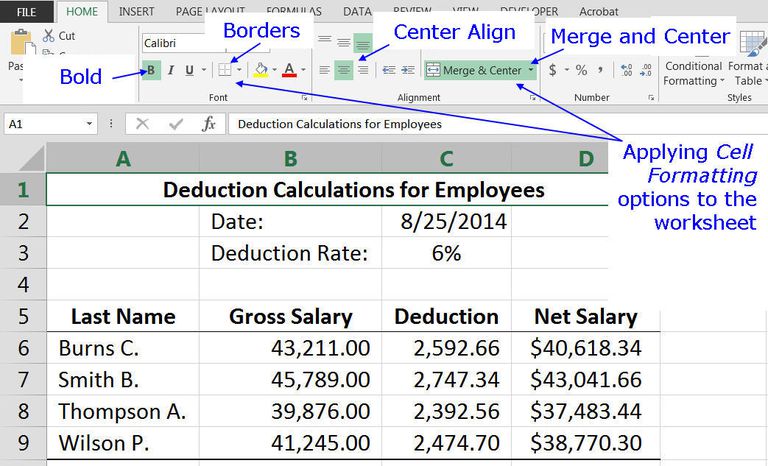Viewport: 768px width, 466px height.
Task: Apply Comma Style icon
Action: 600,70
